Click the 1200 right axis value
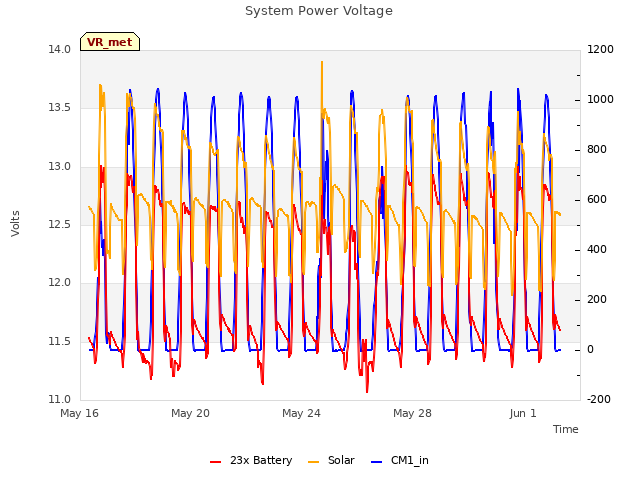The image size is (640, 480). click(x=600, y=49)
